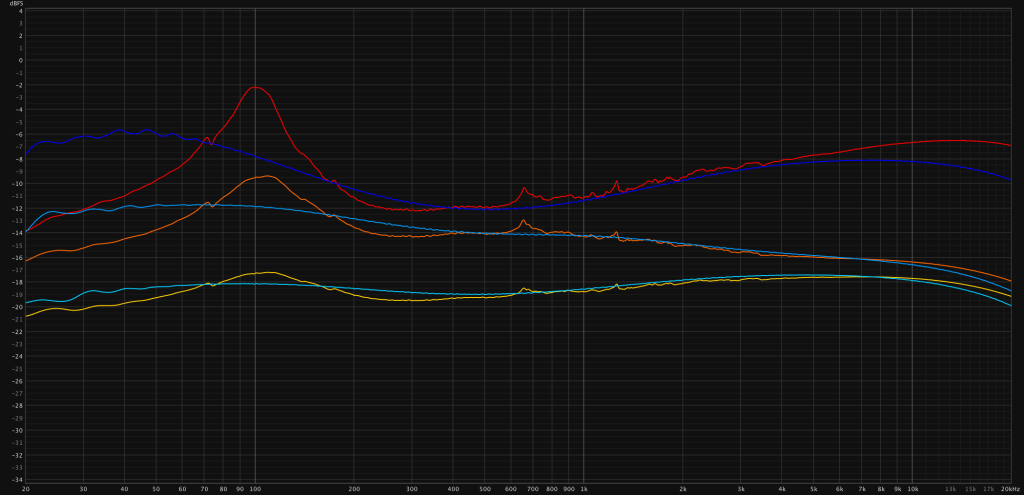Click the 2k label on frequency axis
Screen dimensions: 1024x495
pyautogui.click(x=683, y=489)
